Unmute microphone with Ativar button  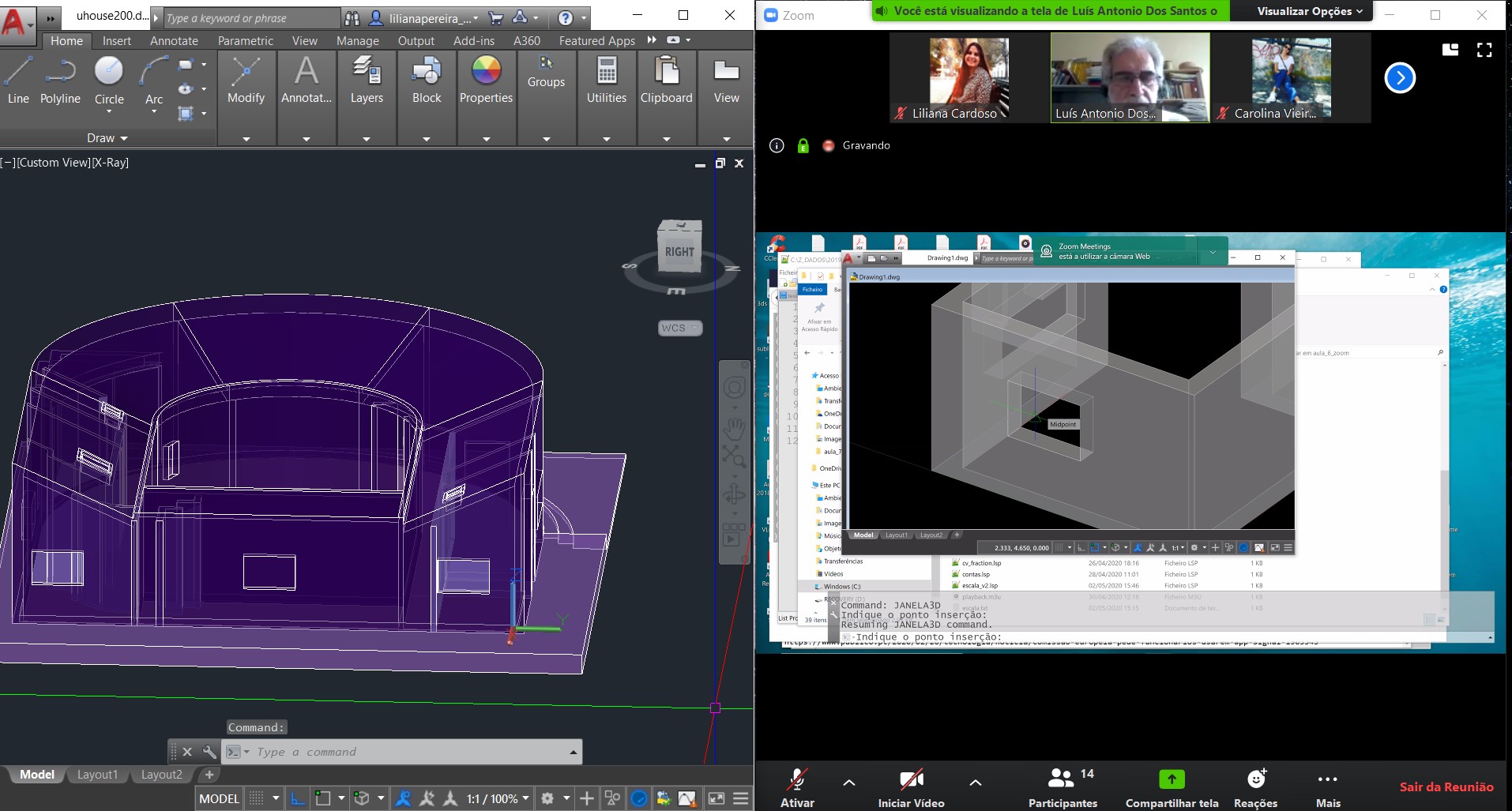point(797,787)
